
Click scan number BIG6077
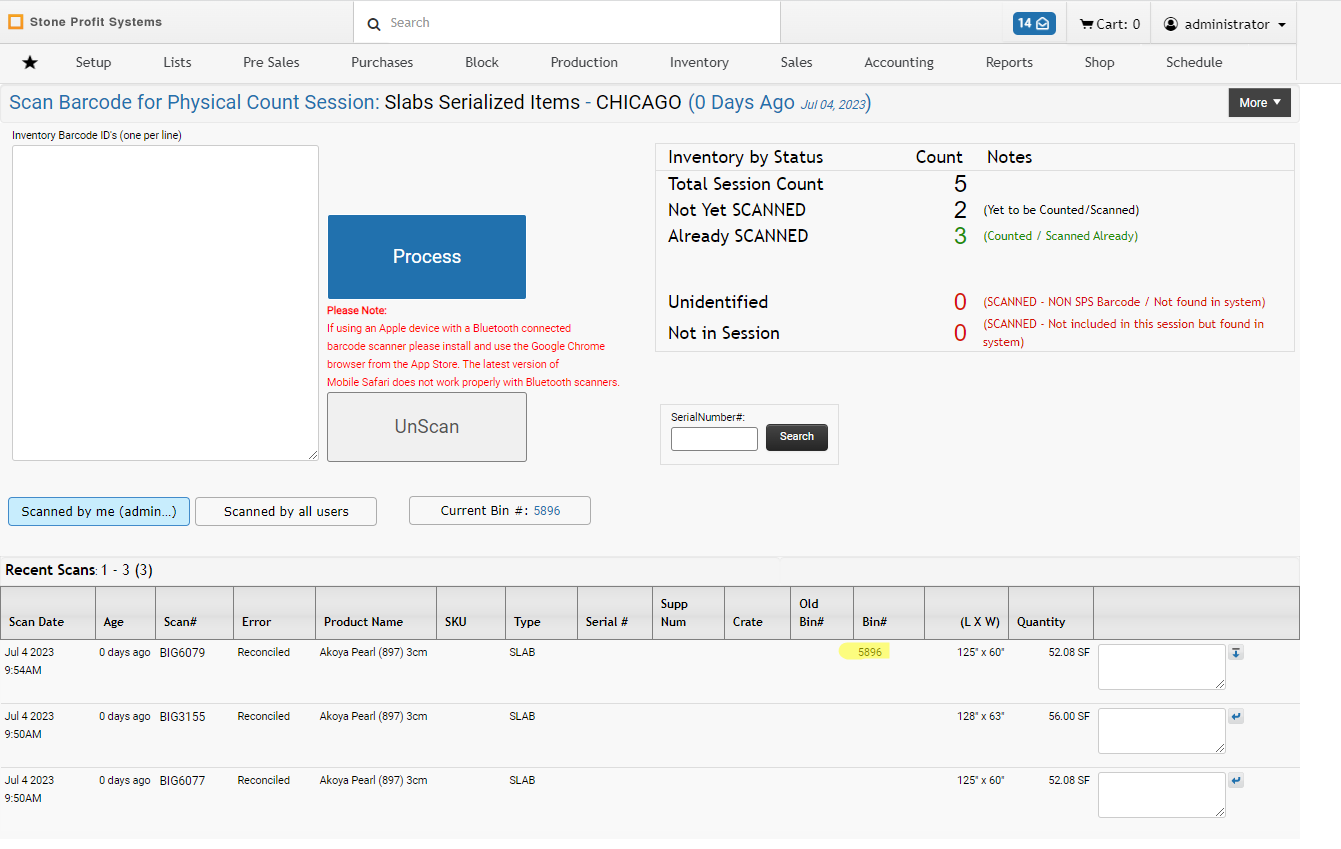point(182,781)
